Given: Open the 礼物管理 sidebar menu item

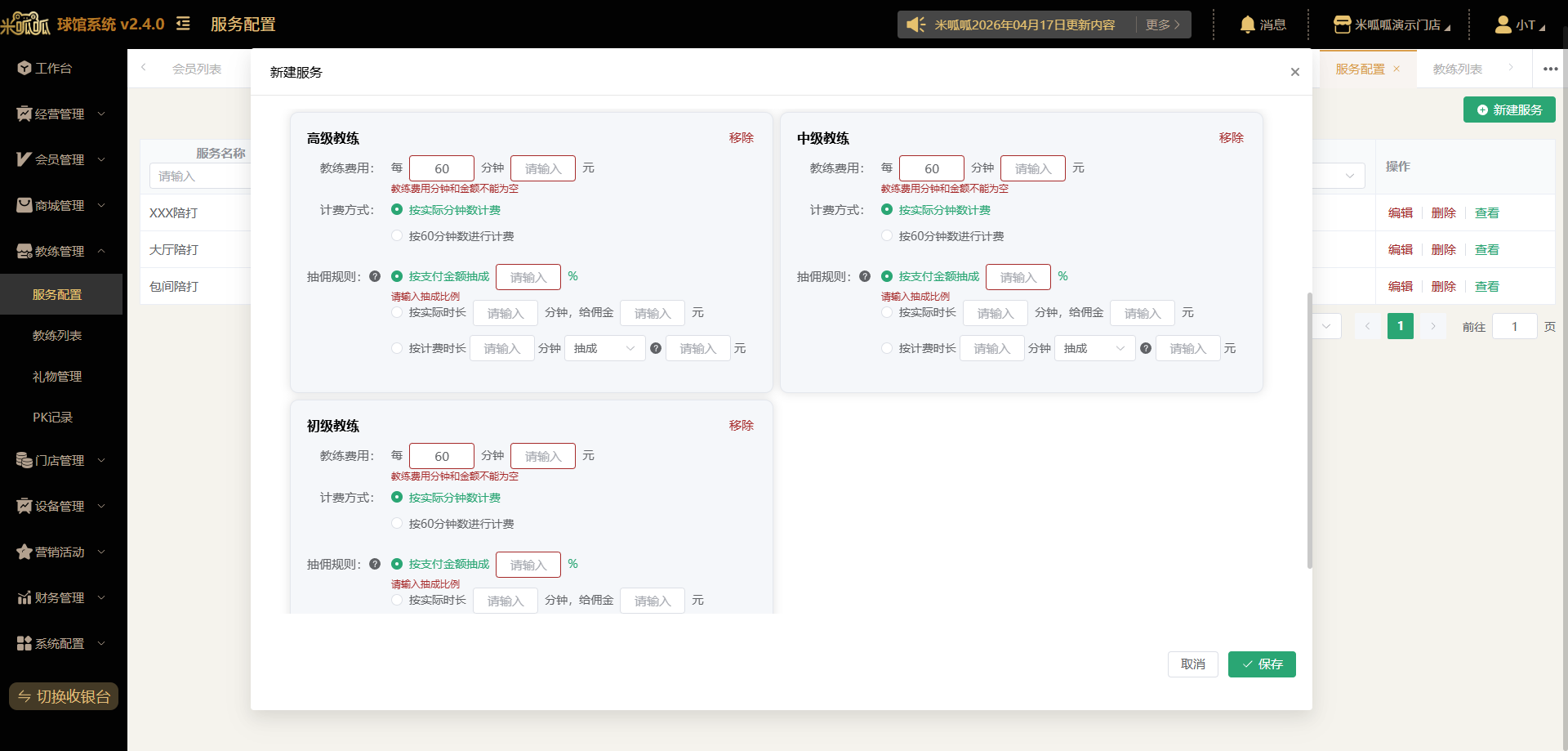Looking at the screenshot, I should click(x=61, y=376).
